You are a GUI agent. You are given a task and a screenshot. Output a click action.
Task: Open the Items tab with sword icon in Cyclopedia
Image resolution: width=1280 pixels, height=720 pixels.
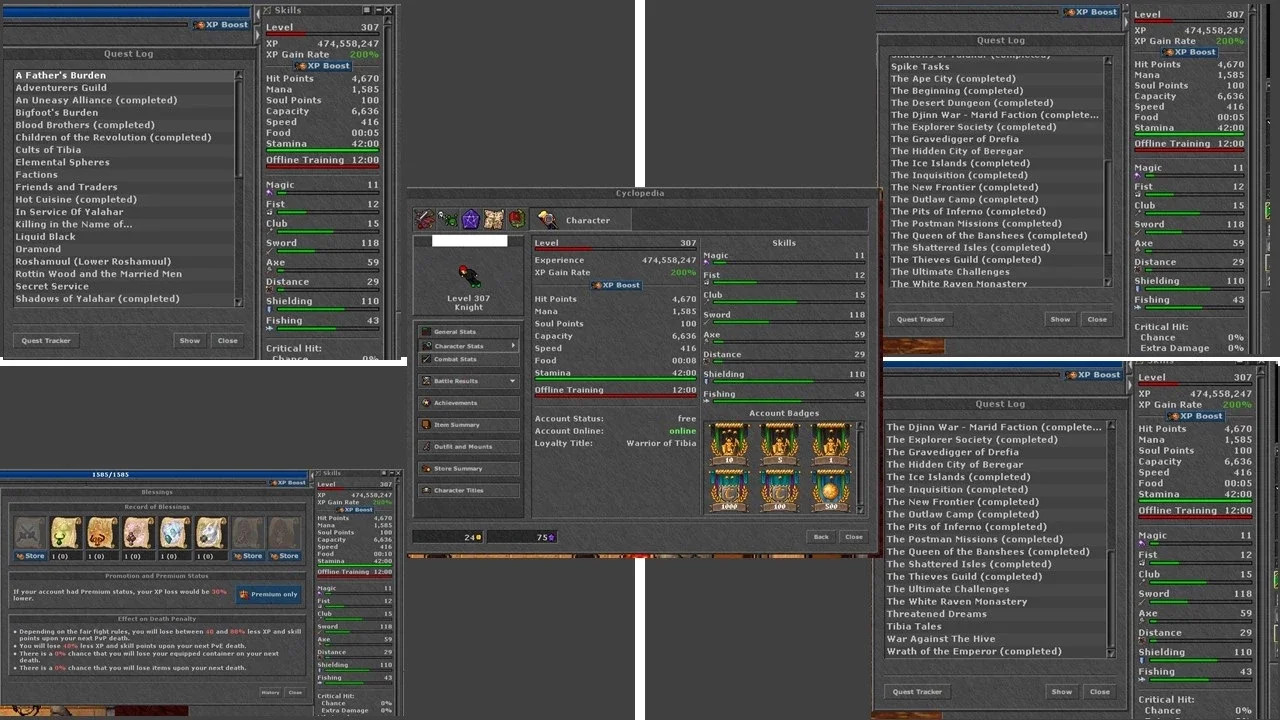(x=425, y=220)
